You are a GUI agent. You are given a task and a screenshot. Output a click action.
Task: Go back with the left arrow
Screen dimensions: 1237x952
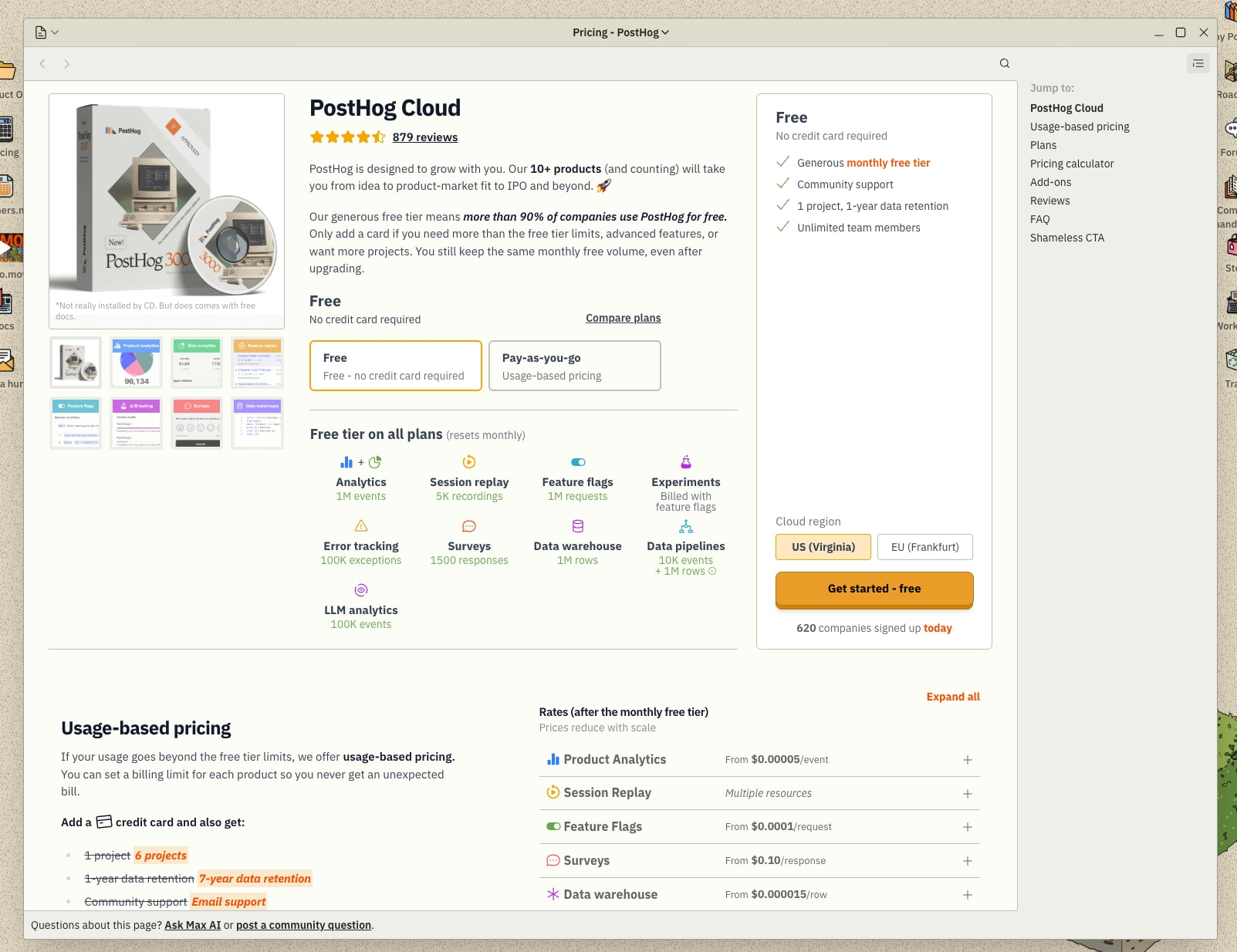pos(43,64)
